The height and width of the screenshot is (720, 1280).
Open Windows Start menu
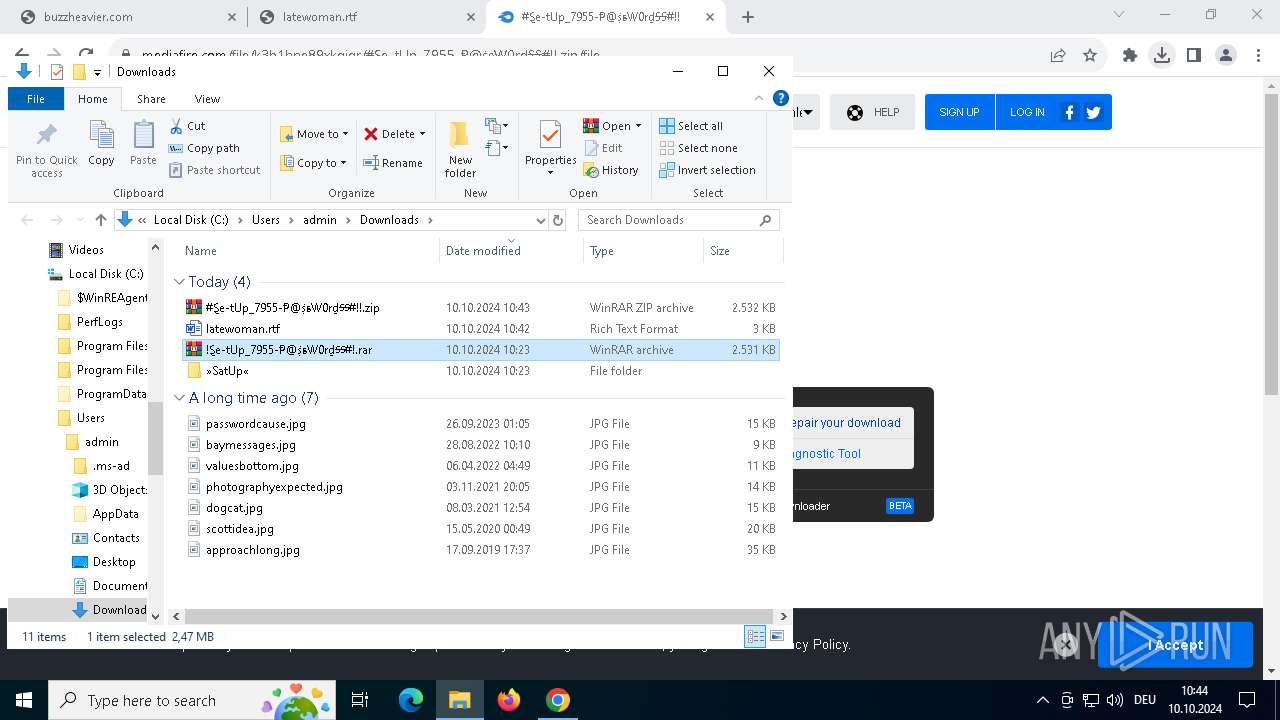click(x=24, y=700)
